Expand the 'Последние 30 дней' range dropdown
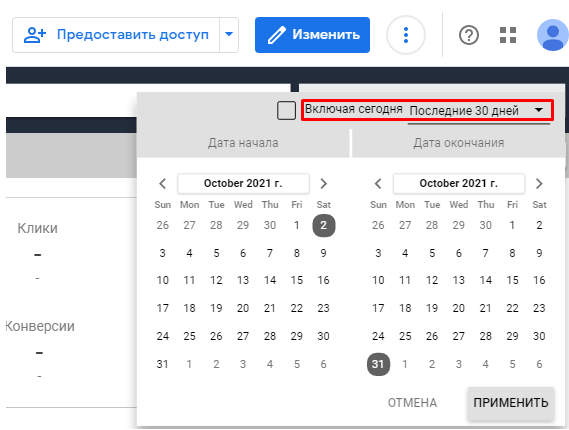 (x=479, y=110)
